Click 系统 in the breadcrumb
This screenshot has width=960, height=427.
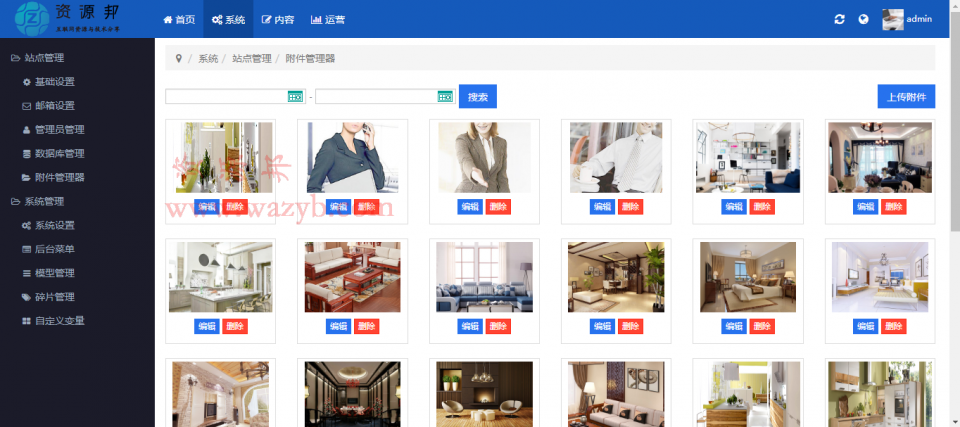(208, 59)
